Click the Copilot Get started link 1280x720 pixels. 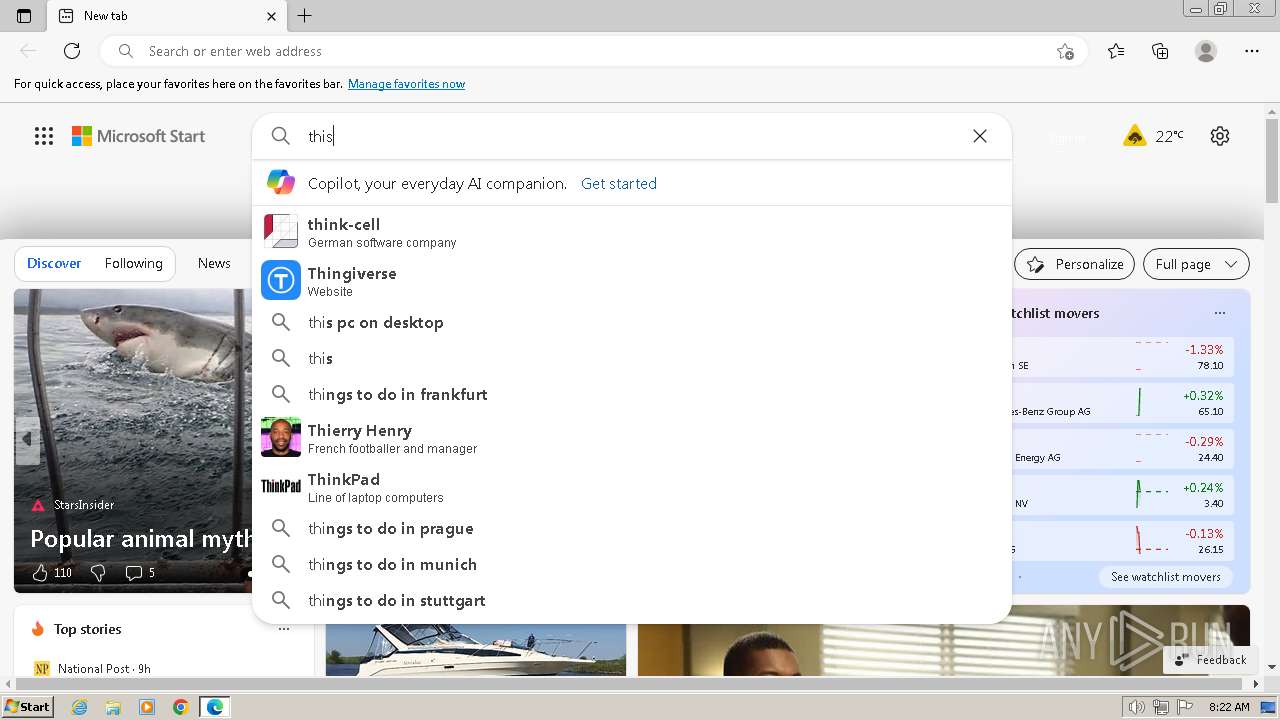[x=619, y=184]
